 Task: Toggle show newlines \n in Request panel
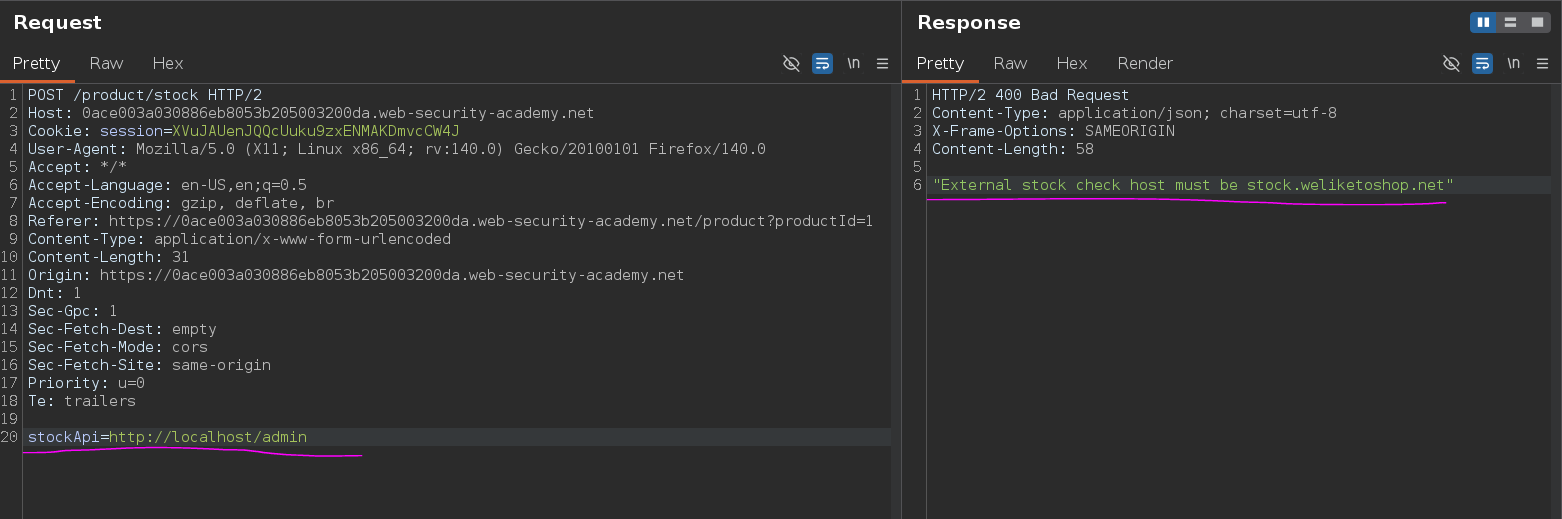pyautogui.click(x=853, y=63)
